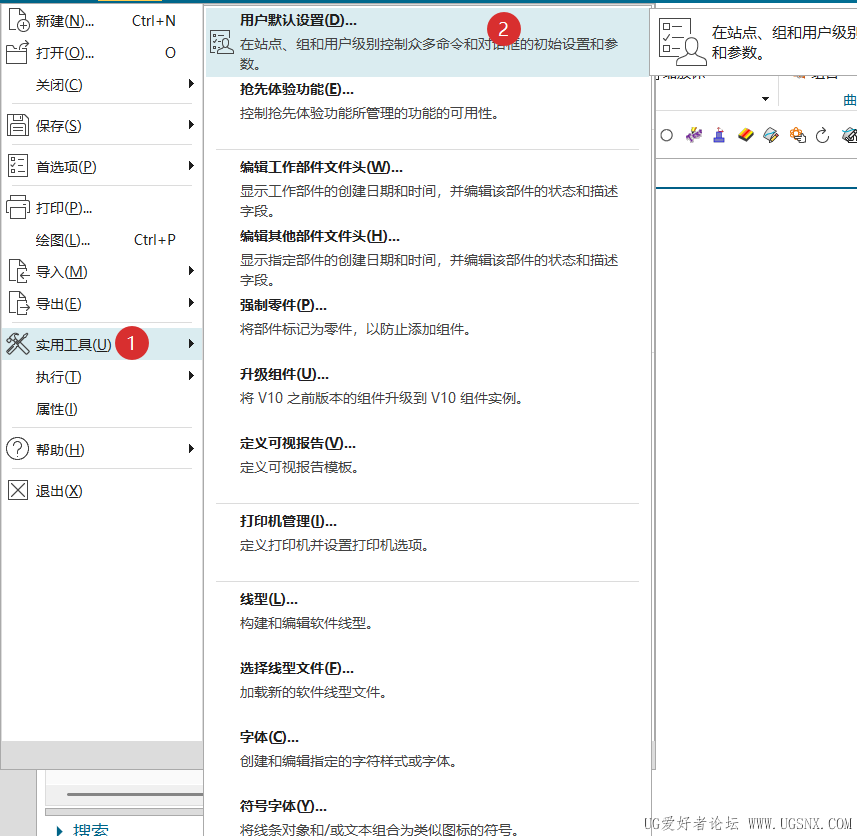Click the circular redo arrow icon
This screenshot has width=857, height=836.
823,135
